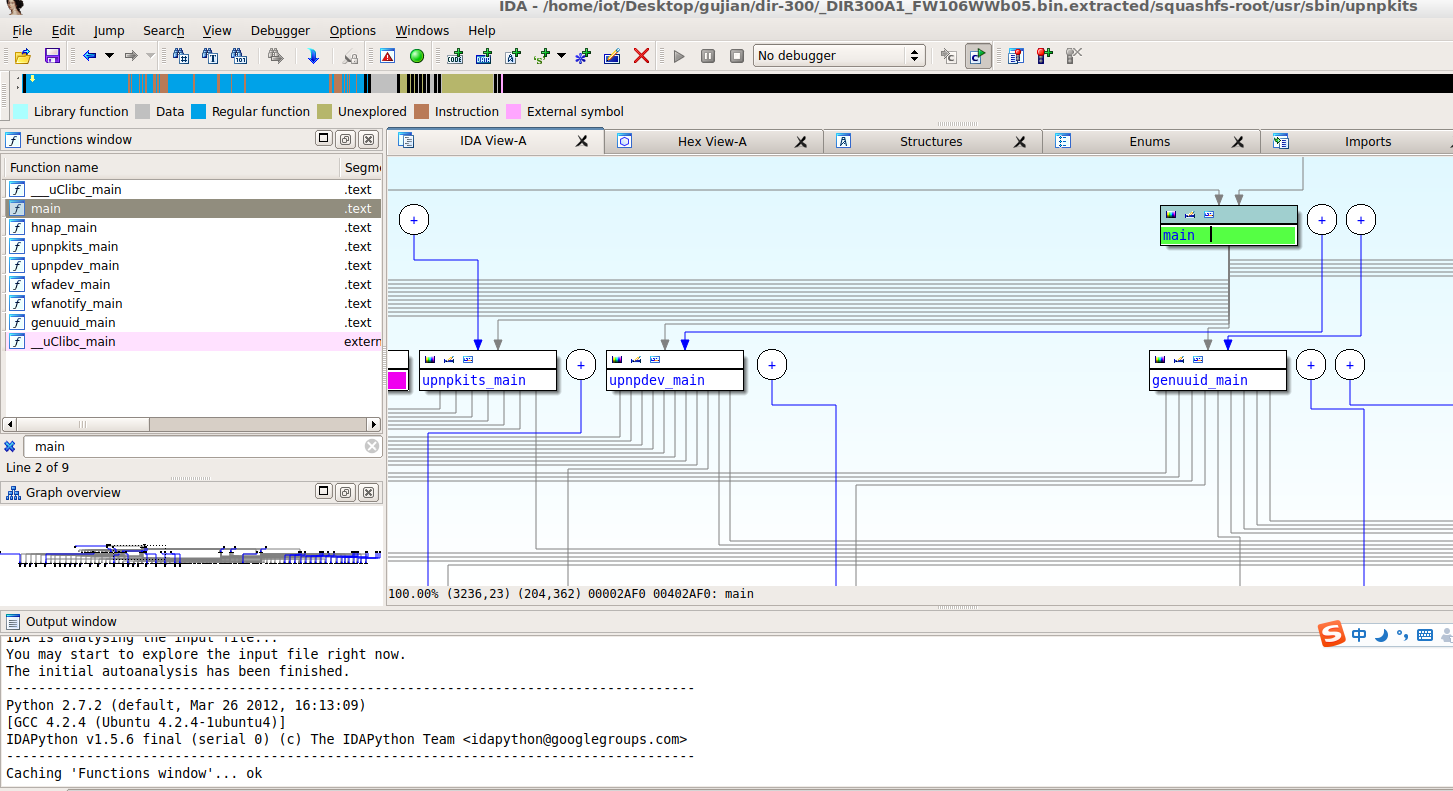Screen dimensions: 1453x791
Task: Open the Jump menu
Action: click(x=108, y=31)
